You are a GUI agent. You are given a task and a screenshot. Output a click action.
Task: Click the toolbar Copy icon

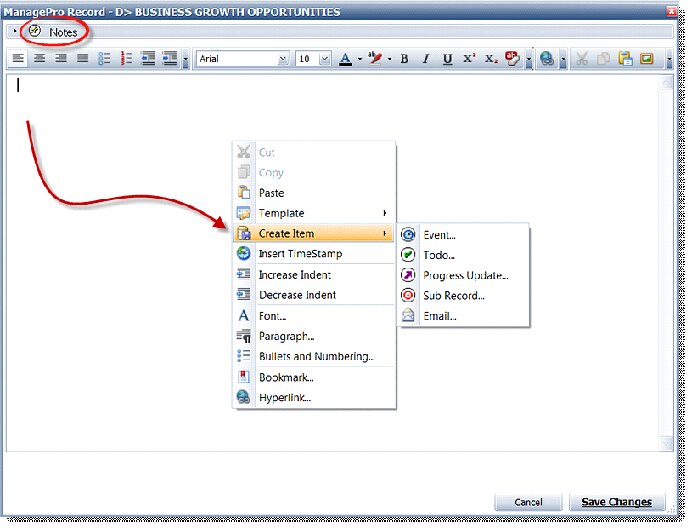pyautogui.click(x=603, y=59)
